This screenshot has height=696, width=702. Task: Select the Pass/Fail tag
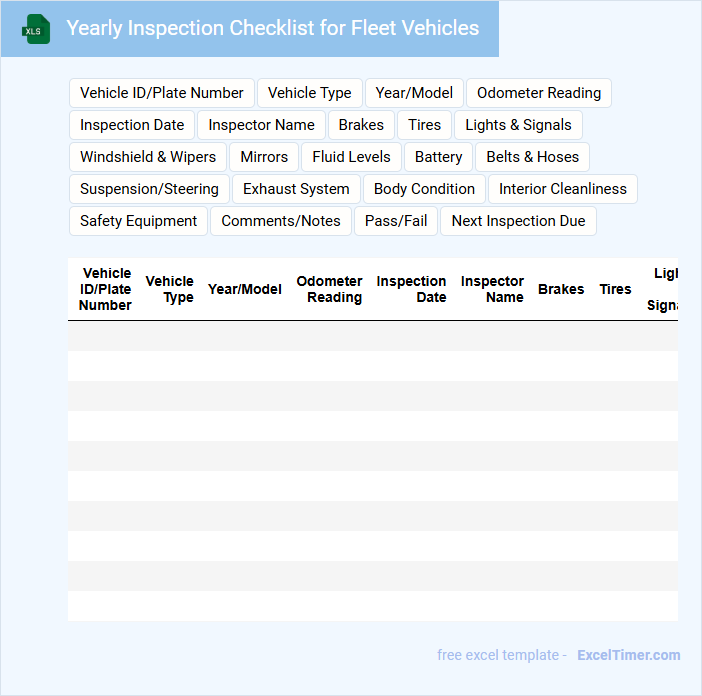pos(396,221)
